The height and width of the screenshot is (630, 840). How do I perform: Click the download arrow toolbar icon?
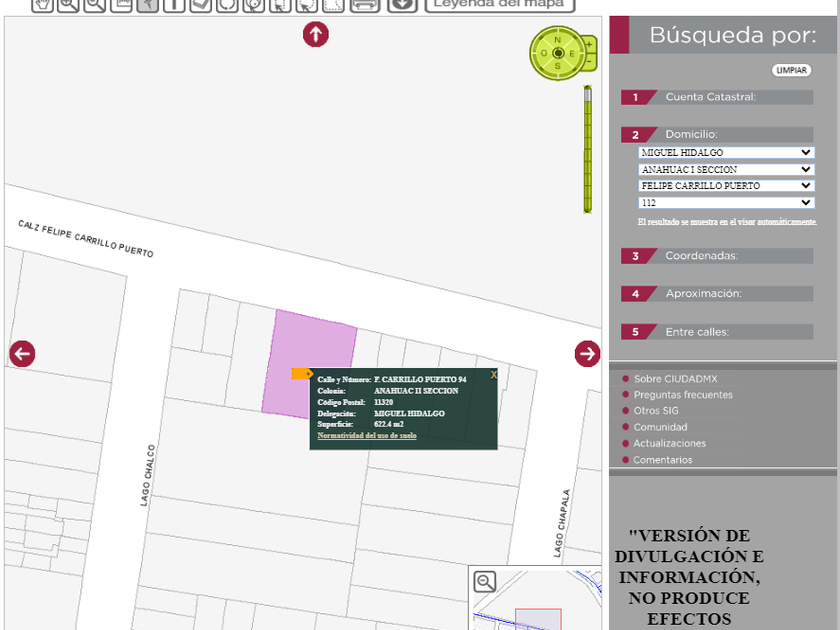click(x=402, y=5)
